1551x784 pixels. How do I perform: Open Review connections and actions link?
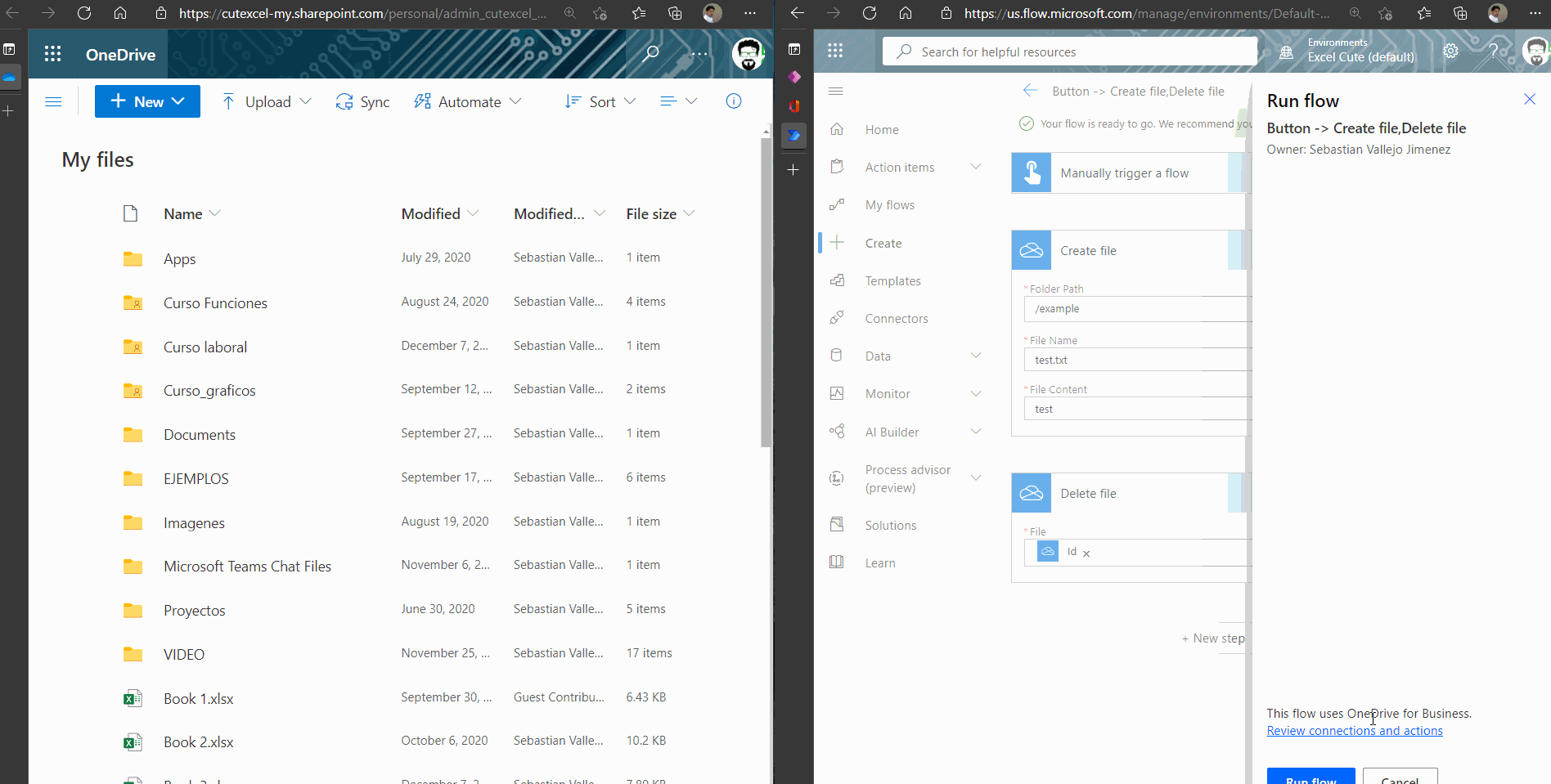(1355, 731)
